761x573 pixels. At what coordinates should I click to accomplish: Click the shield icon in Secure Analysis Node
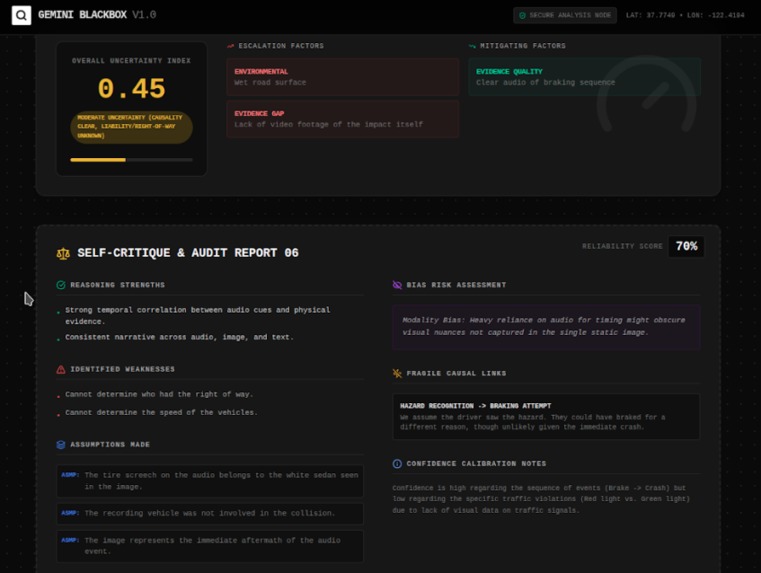pyautogui.click(x=522, y=16)
